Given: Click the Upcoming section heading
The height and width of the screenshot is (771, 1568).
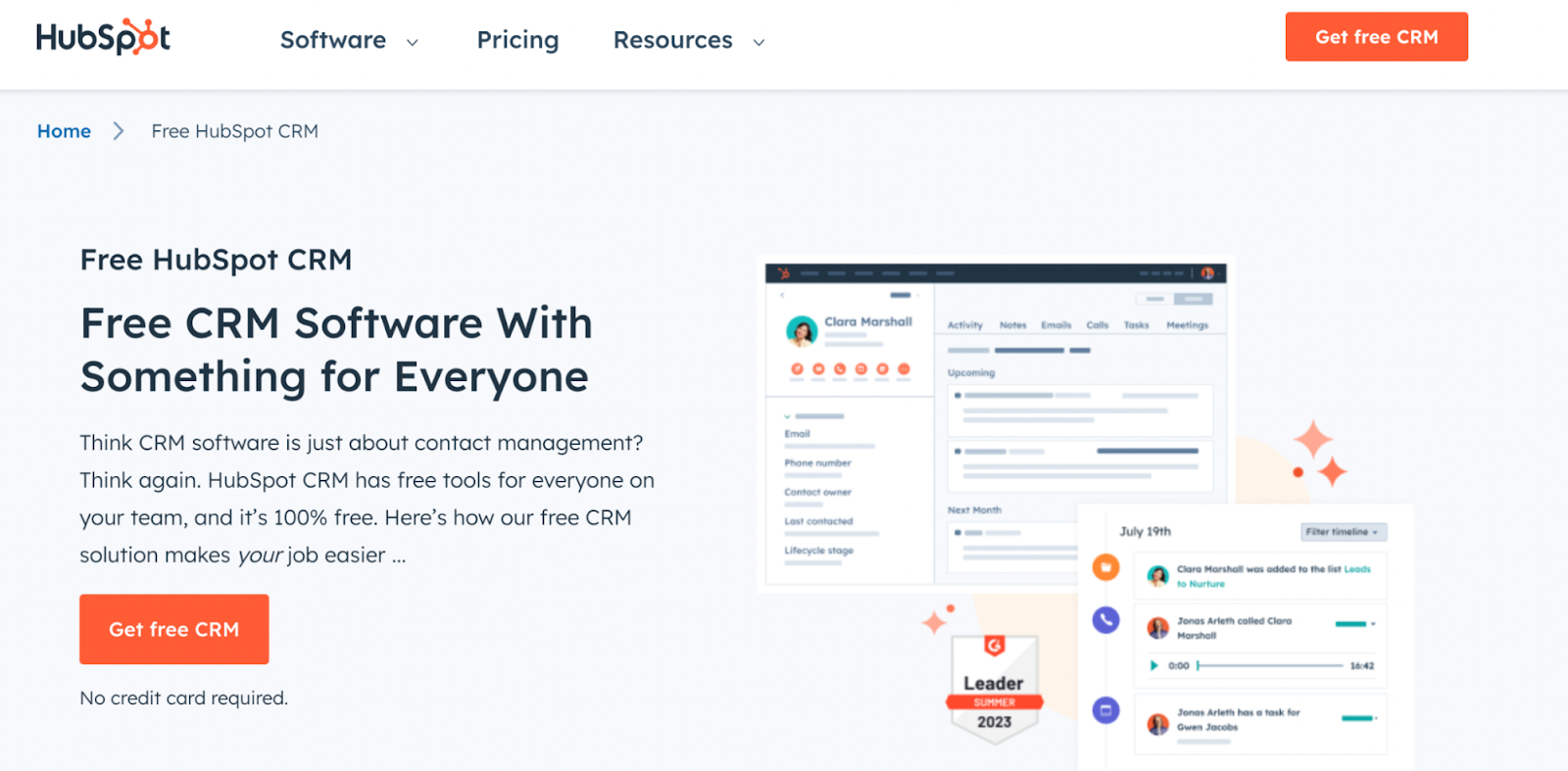Looking at the screenshot, I should tap(970, 373).
